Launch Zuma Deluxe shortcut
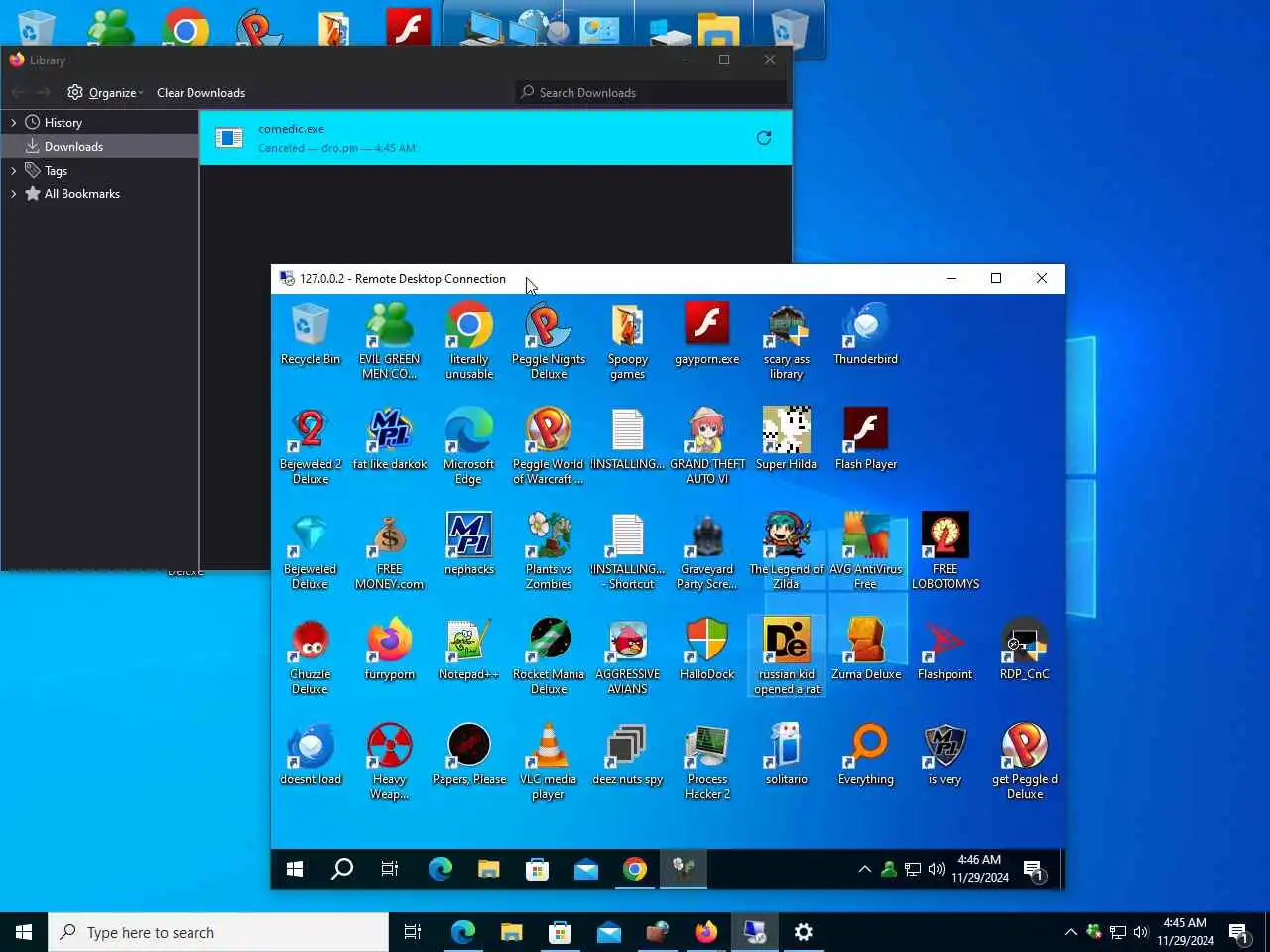This screenshot has width=1270, height=952. tap(865, 649)
